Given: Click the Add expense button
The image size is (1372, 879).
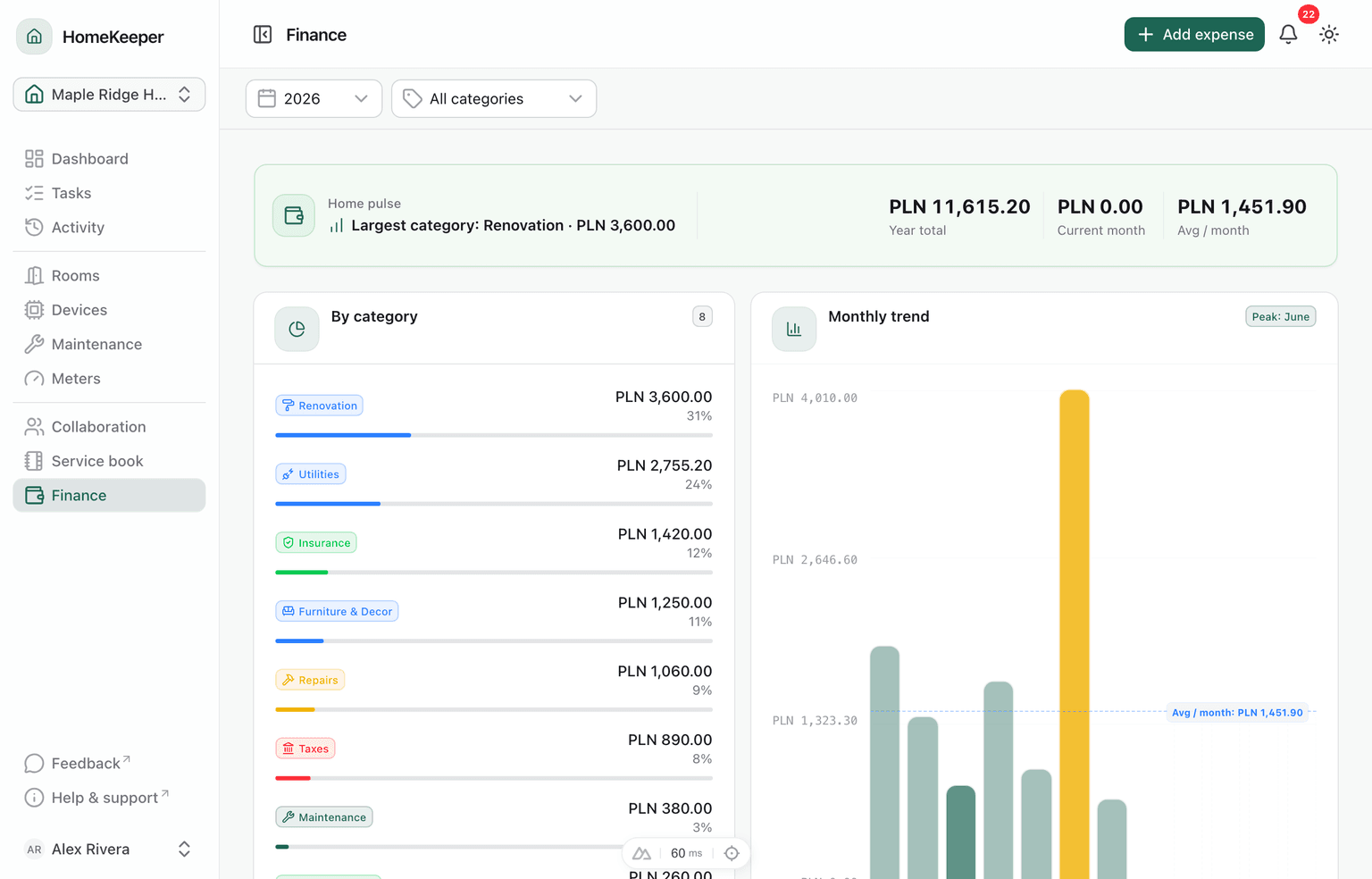Looking at the screenshot, I should click(x=1194, y=35).
